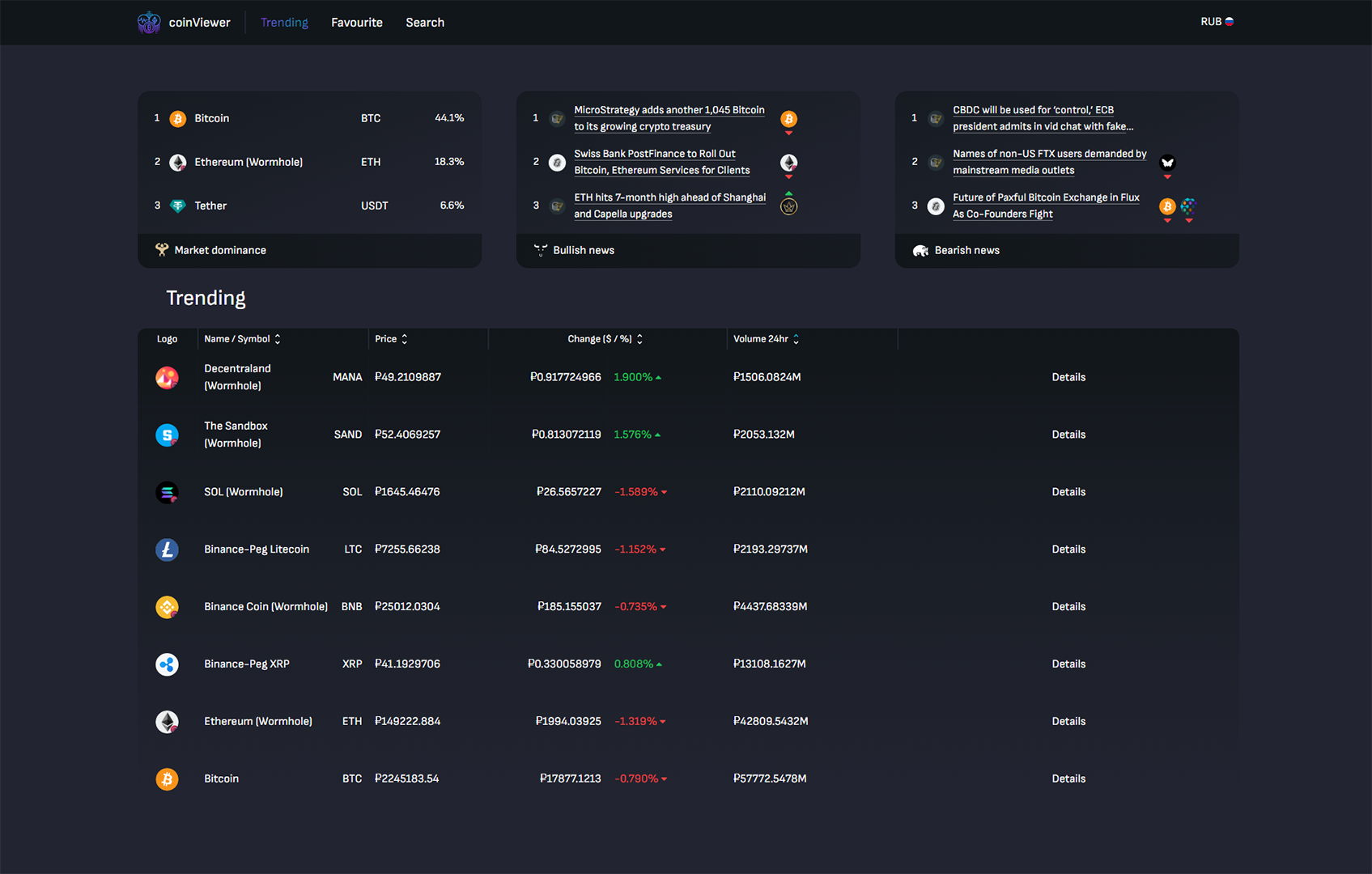Click ETH 18.3% dominance value

click(x=449, y=162)
